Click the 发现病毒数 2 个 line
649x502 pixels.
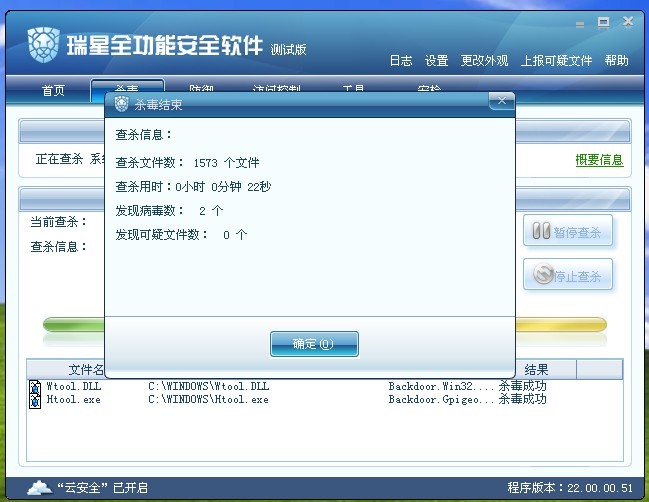tap(169, 211)
